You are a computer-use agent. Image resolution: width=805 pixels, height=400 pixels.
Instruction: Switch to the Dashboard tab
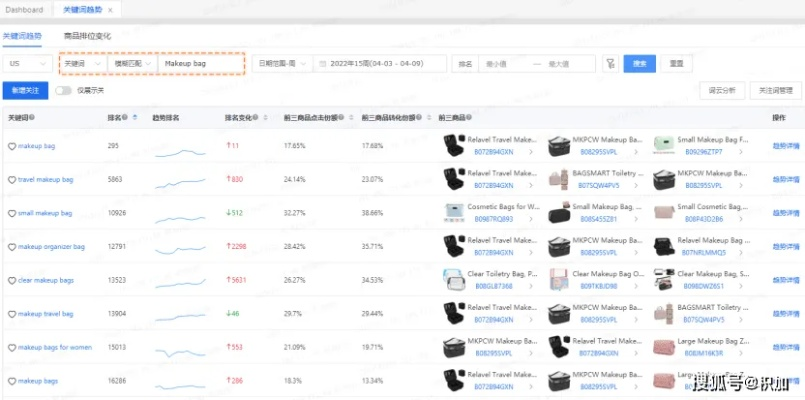tap(24, 10)
